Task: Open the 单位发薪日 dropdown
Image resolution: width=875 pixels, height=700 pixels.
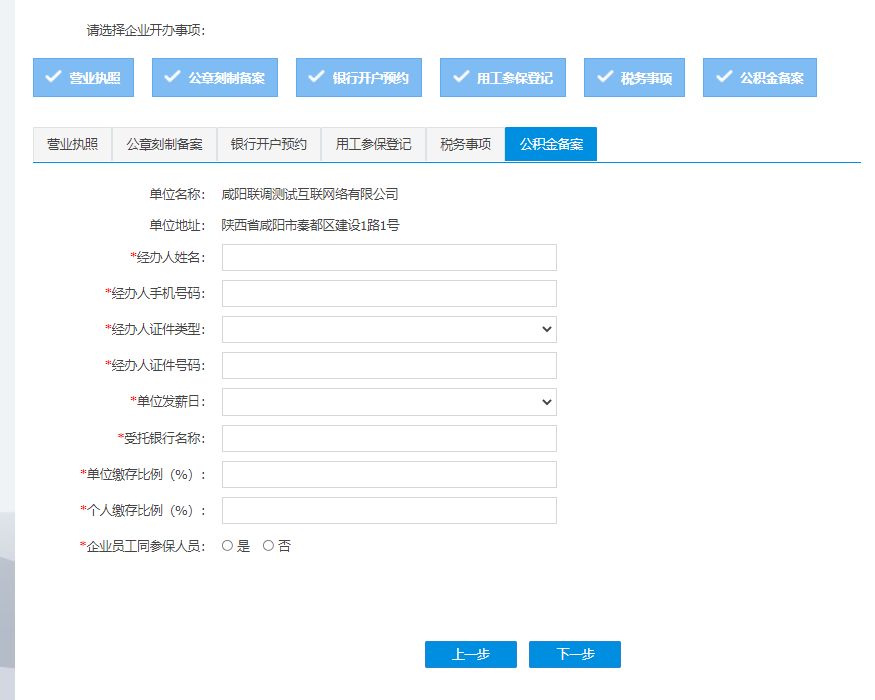Action: click(x=389, y=402)
